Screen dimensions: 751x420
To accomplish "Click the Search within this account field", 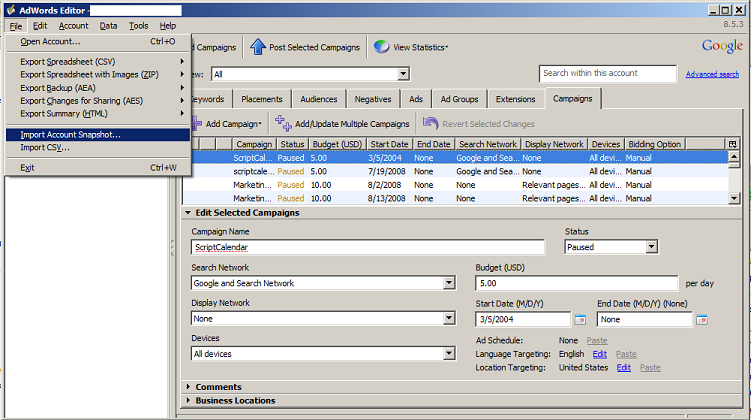I will (607, 73).
